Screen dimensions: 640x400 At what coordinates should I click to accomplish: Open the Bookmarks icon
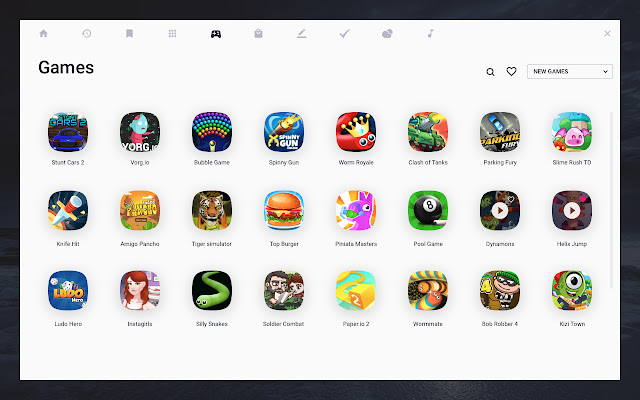pyautogui.click(x=129, y=33)
